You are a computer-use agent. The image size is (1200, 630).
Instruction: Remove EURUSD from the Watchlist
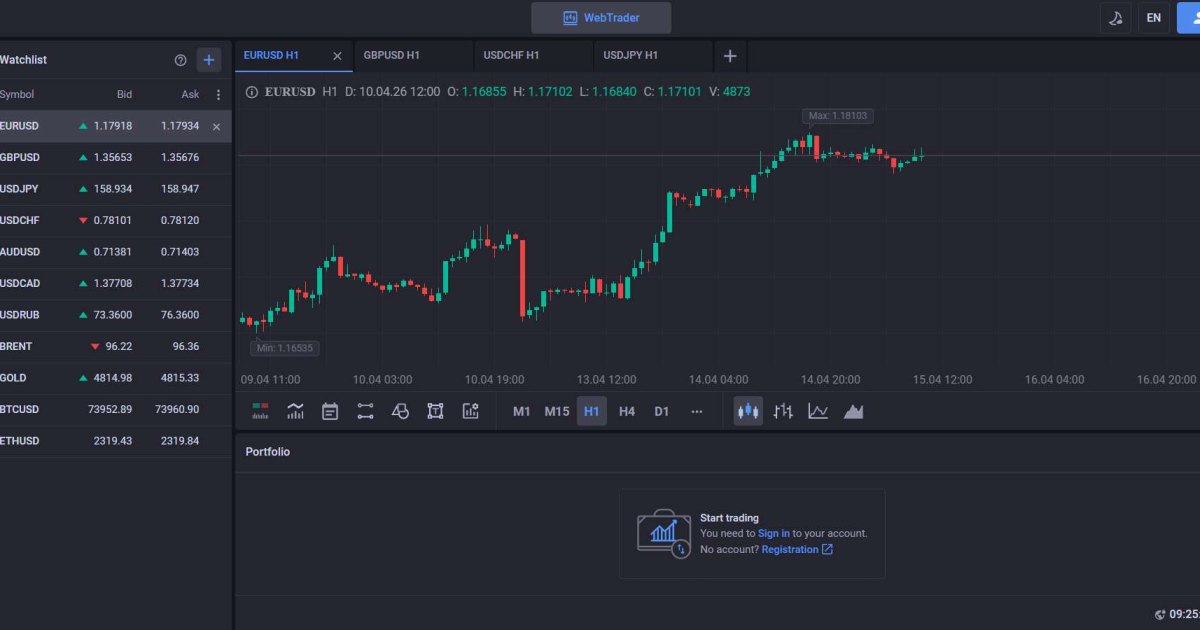pos(216,126)
